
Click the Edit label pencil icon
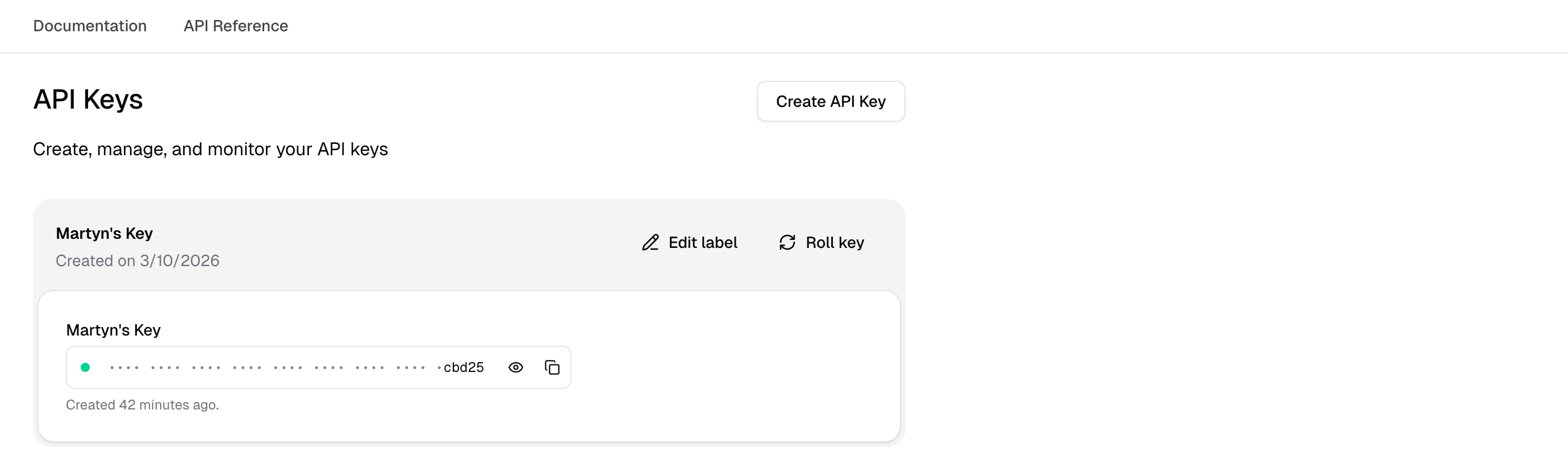[x=650, y=242]
